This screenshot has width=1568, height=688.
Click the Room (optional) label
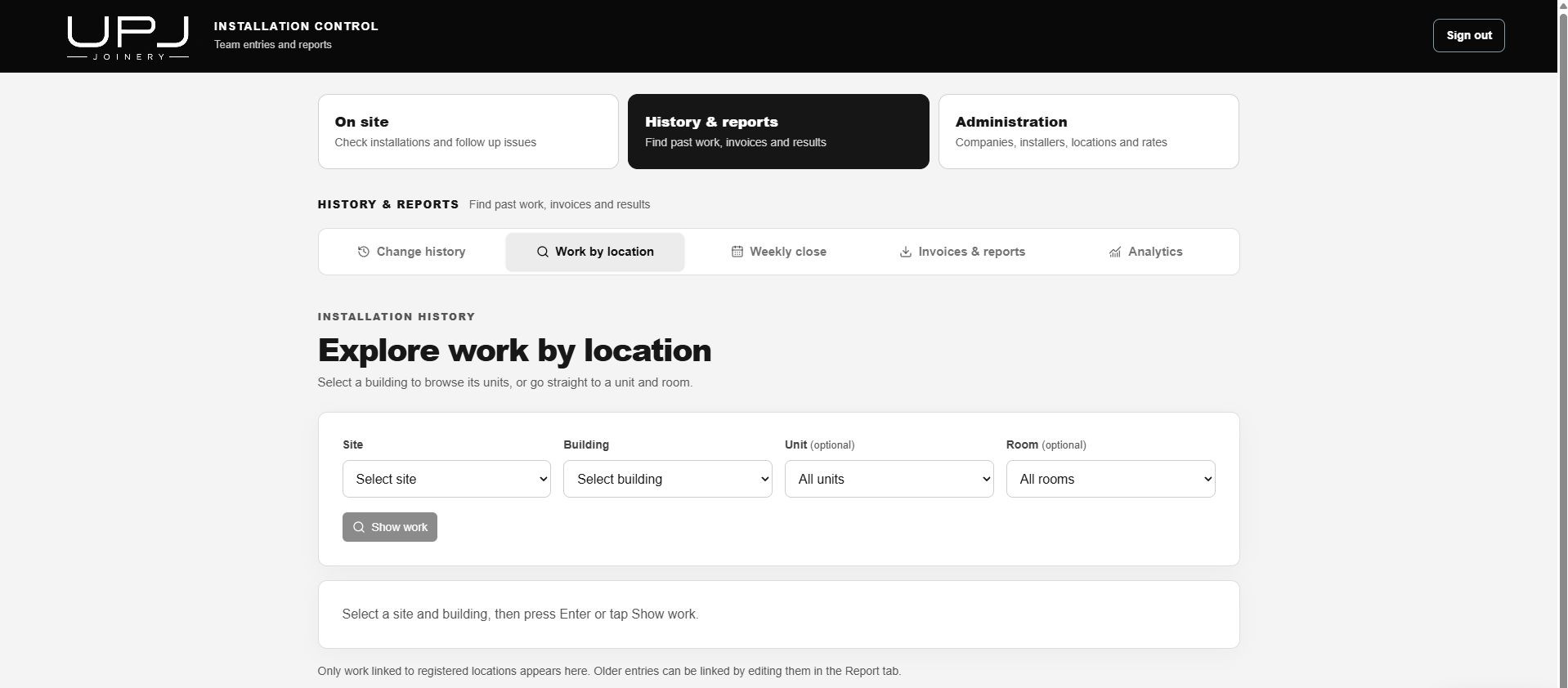point(1046,445)
